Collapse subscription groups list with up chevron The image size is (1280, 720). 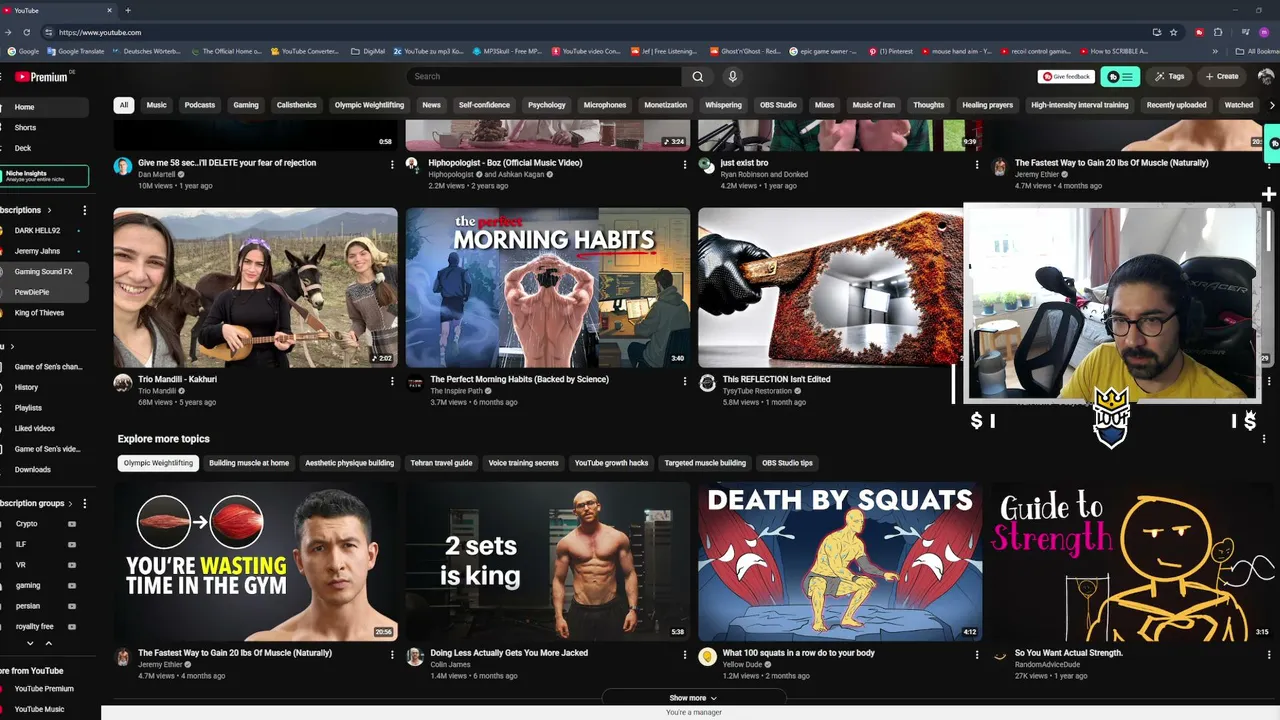pyautogui.click(x=48, y=643)
